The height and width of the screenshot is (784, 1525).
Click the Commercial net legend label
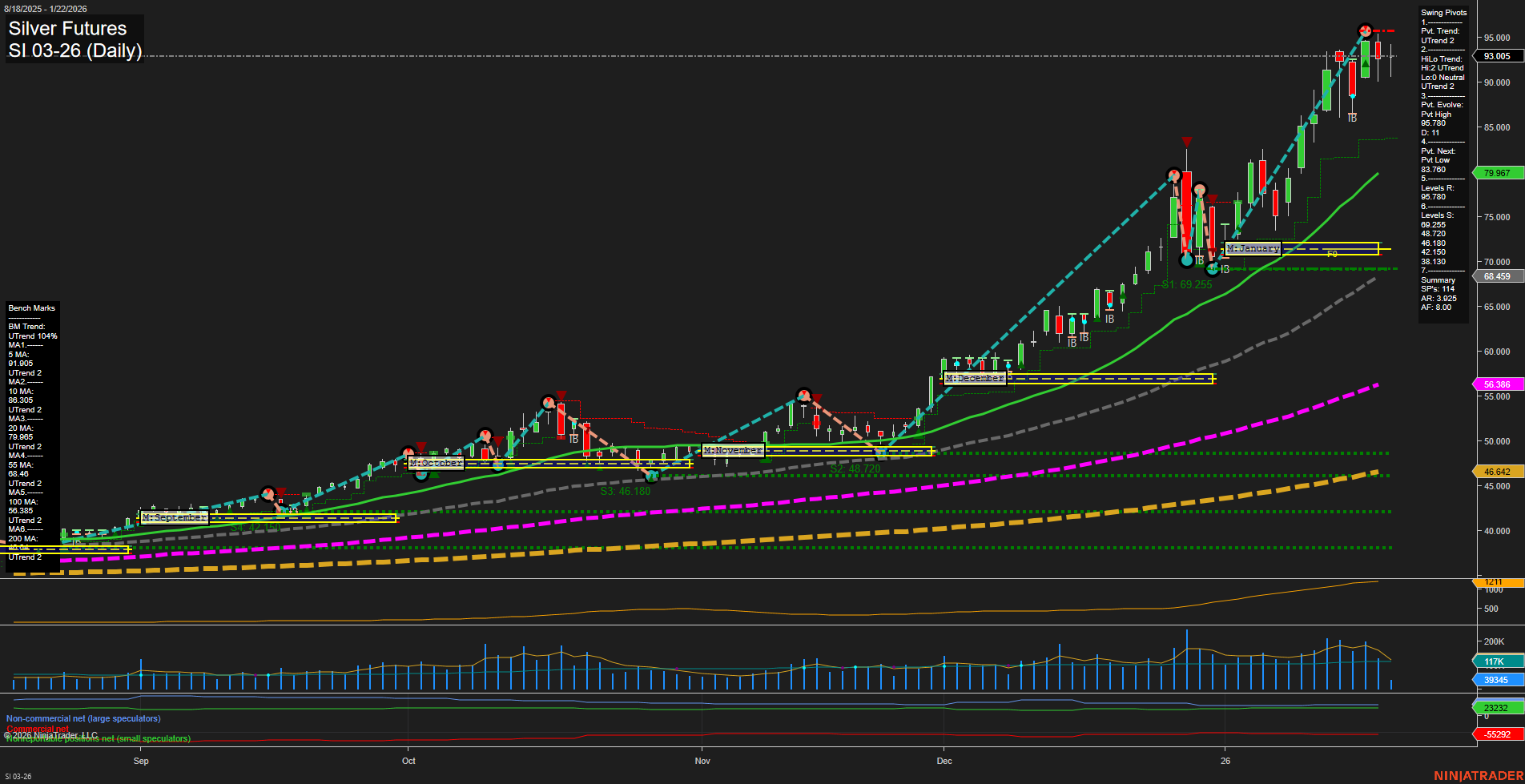[38, 729]
